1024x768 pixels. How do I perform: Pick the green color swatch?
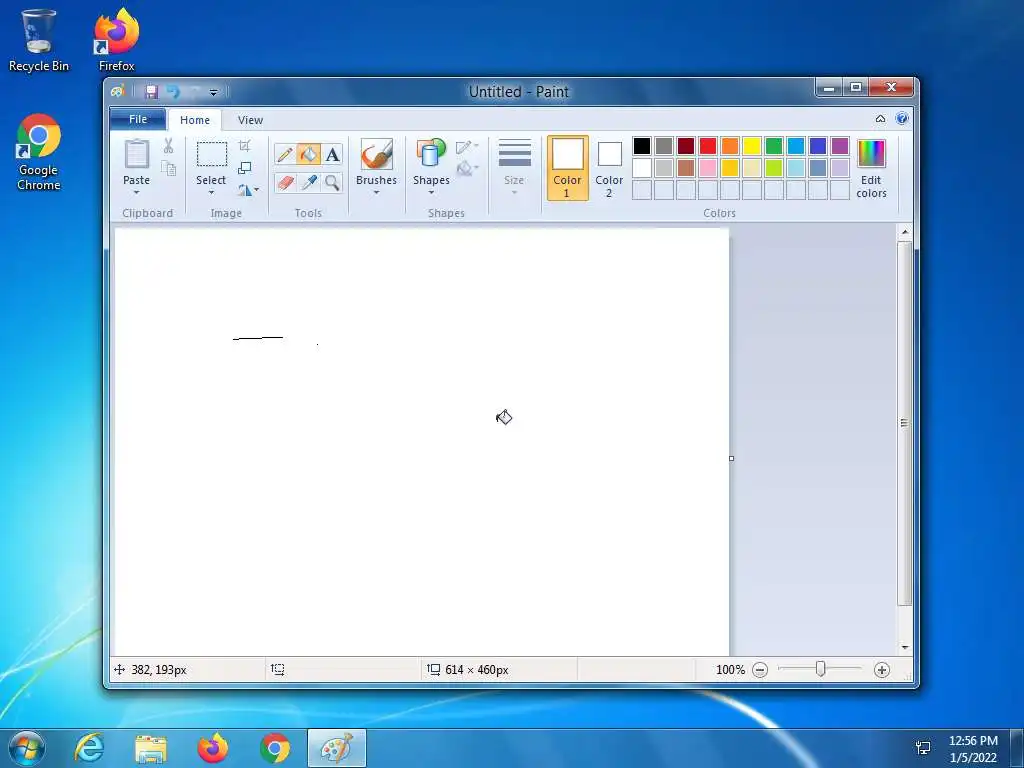[774, 146]
